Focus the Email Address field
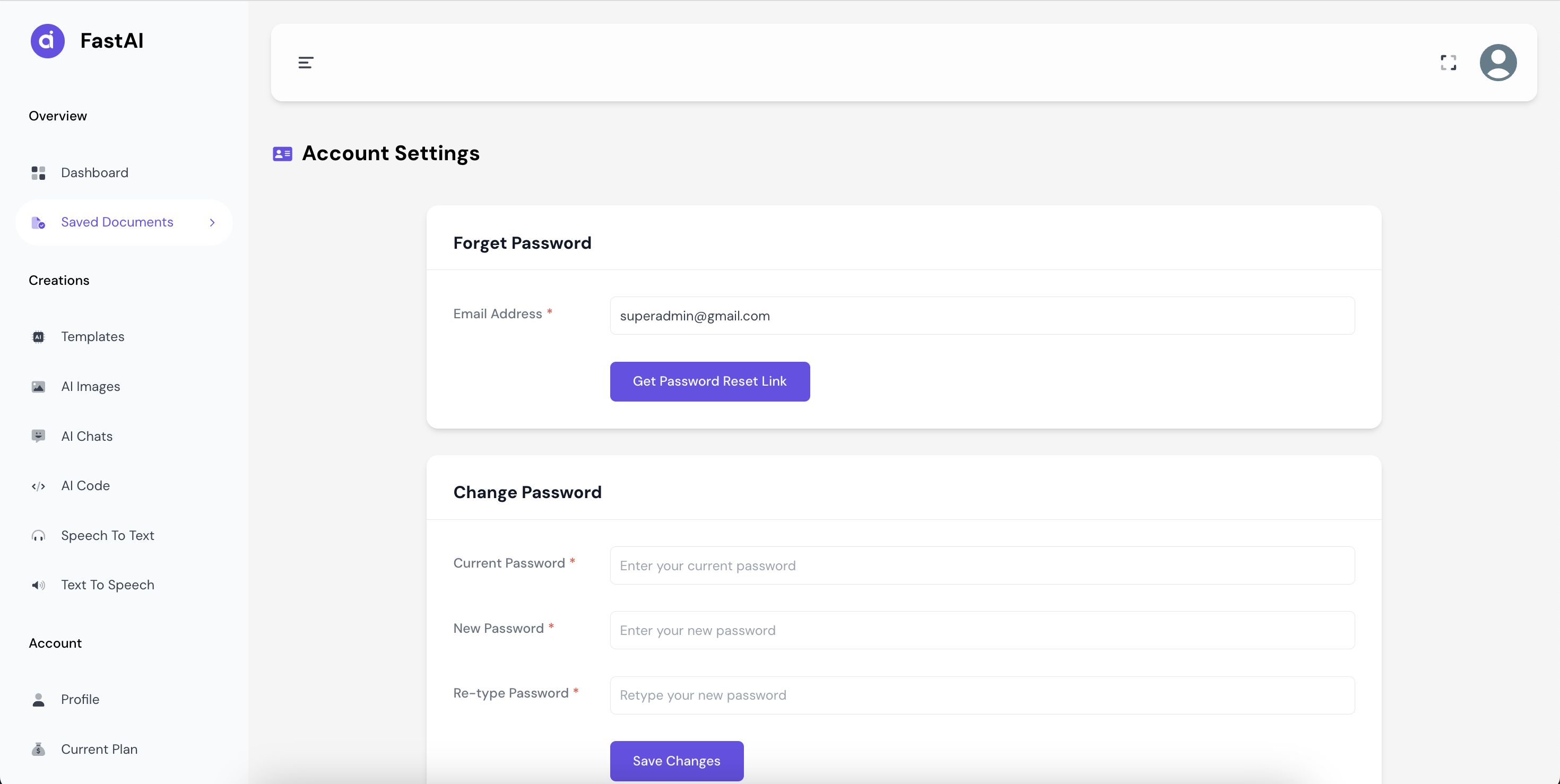The height and width of the screenshot is (784, 1560). [x=981, y=316]
